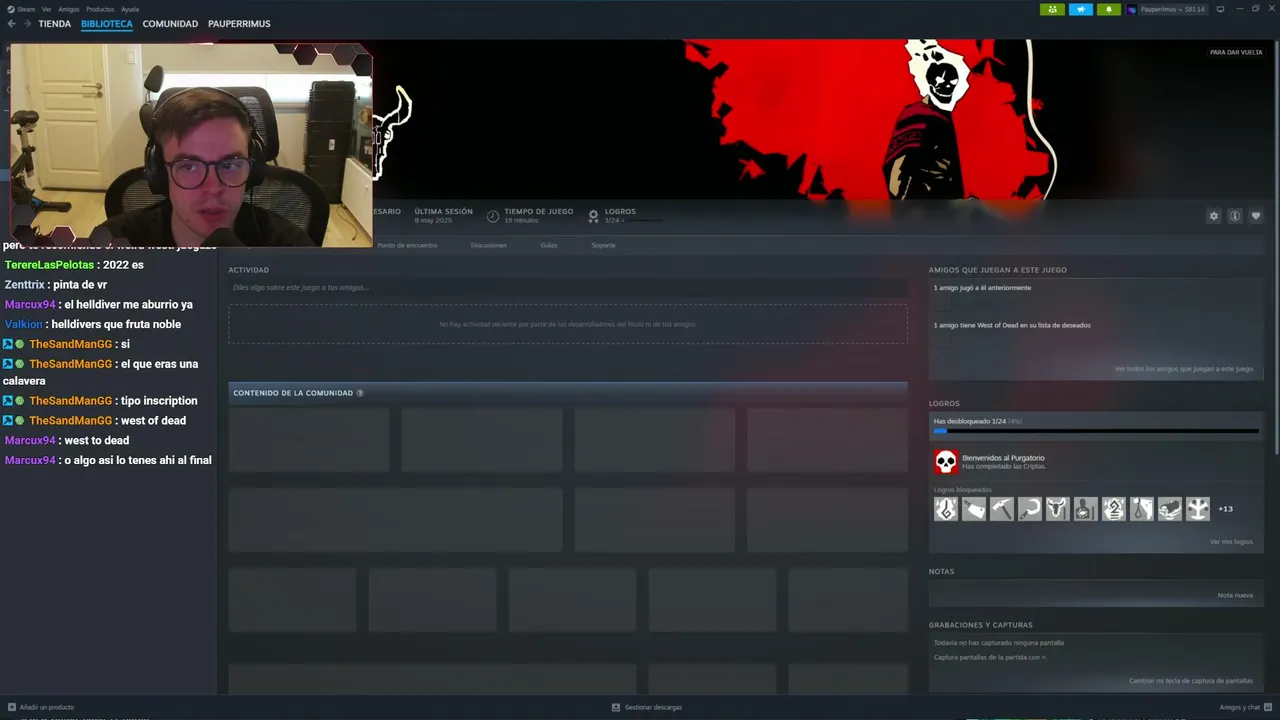Click the anchor-shaped locked achievement

point(1197,509)
